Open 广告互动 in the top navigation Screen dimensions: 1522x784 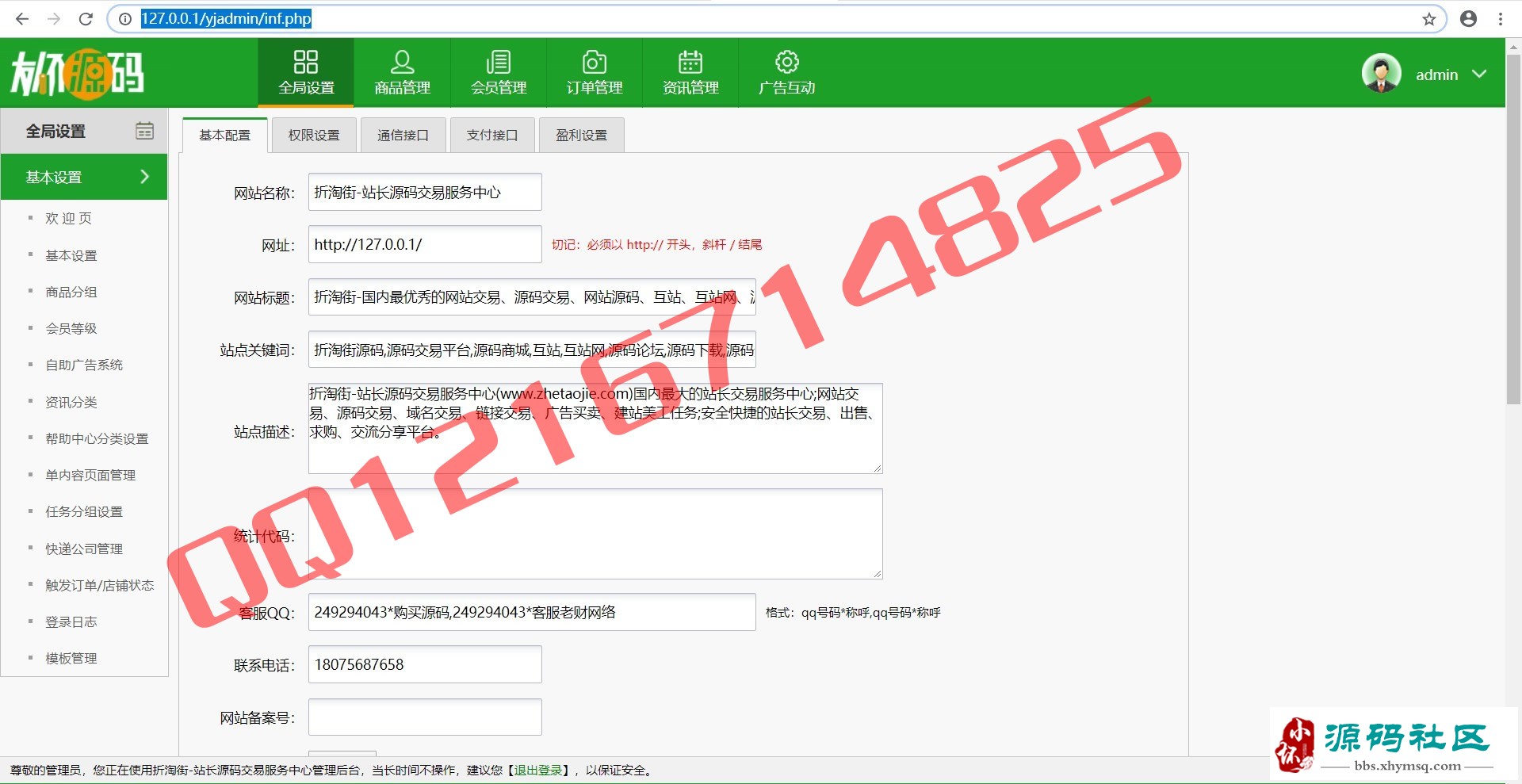tap(786, 72)
